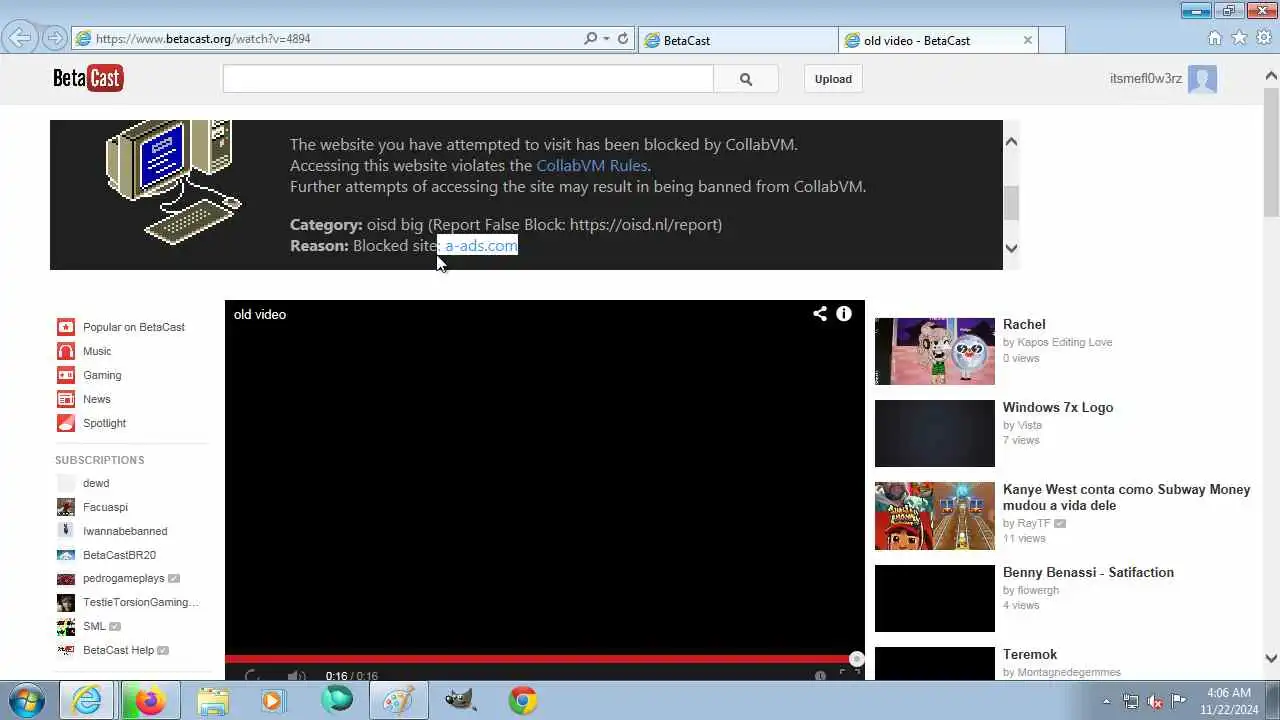Switch to the BetaCast tab
This screenshot has height=720, width=1280.
[x=738, y=40]
